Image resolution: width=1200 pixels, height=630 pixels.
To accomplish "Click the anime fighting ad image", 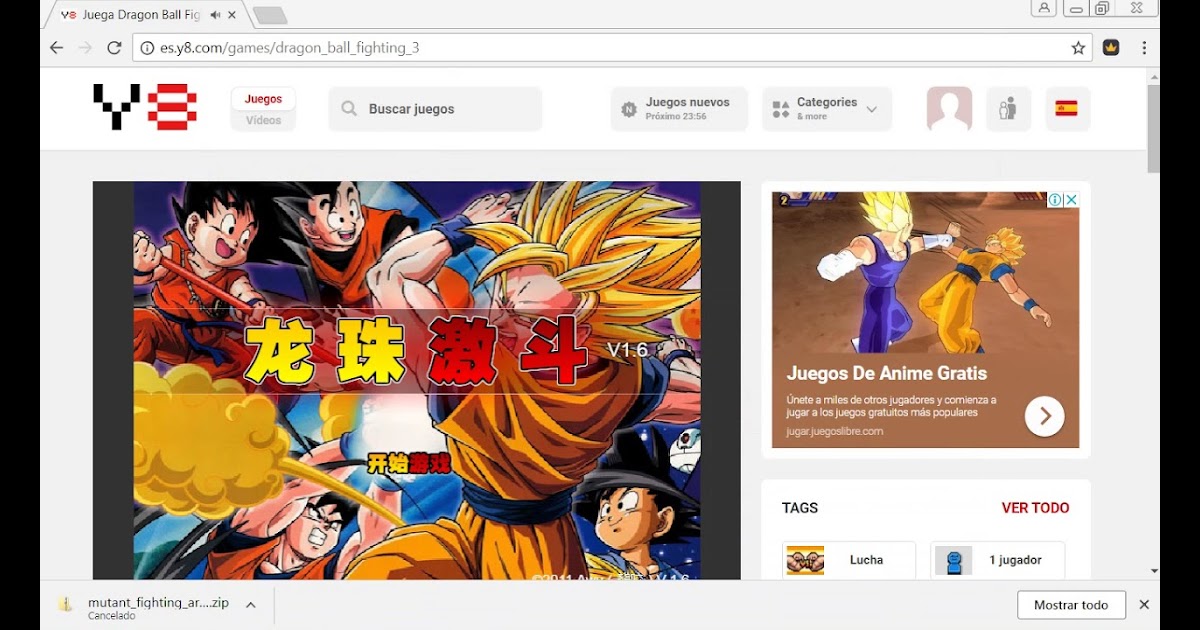I will (x=925, y=270).
